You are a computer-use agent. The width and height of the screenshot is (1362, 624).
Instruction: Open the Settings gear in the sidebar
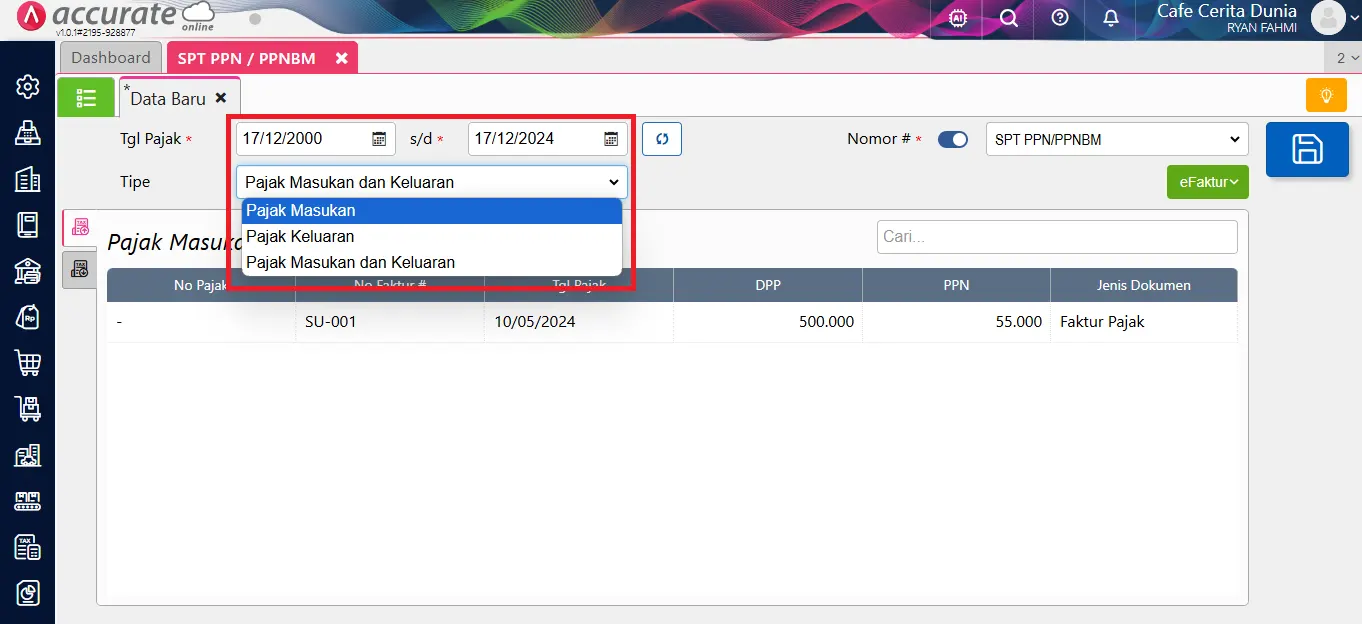tap(27, 86)
